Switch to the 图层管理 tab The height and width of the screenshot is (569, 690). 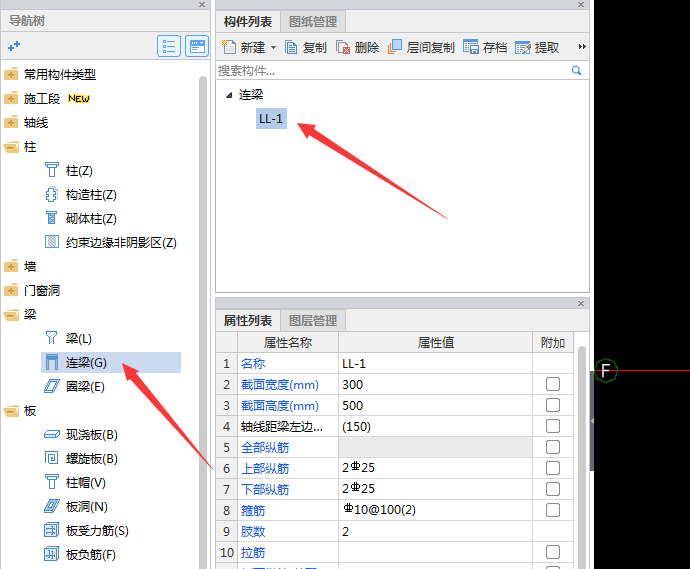(x=313, y=320)
